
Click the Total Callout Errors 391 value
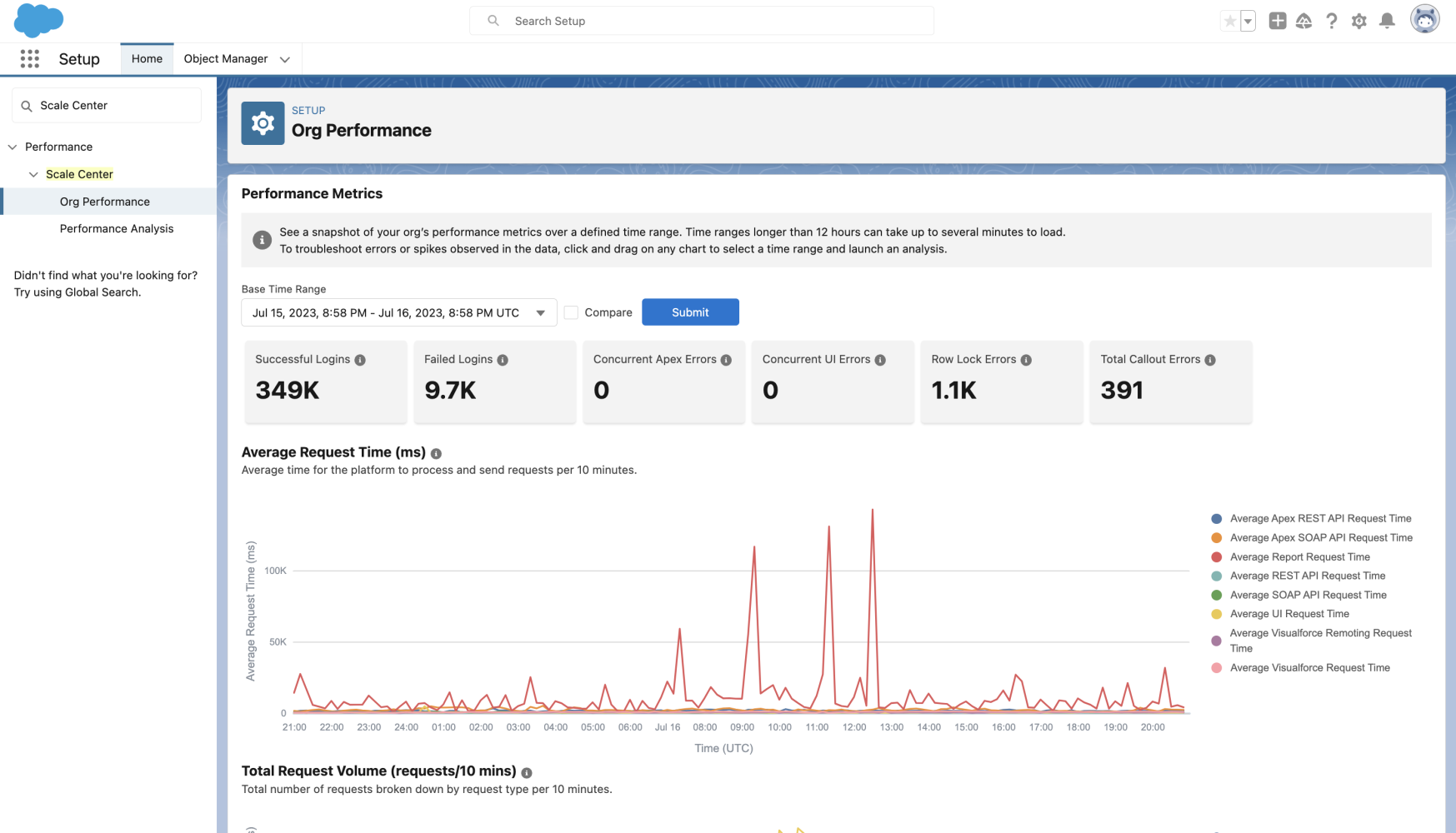(x=1122, y=390)
